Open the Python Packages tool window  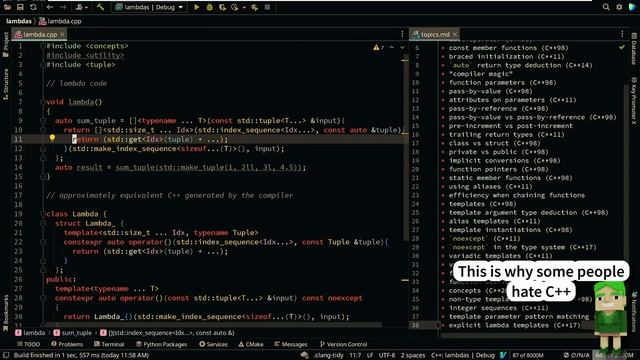161,344
